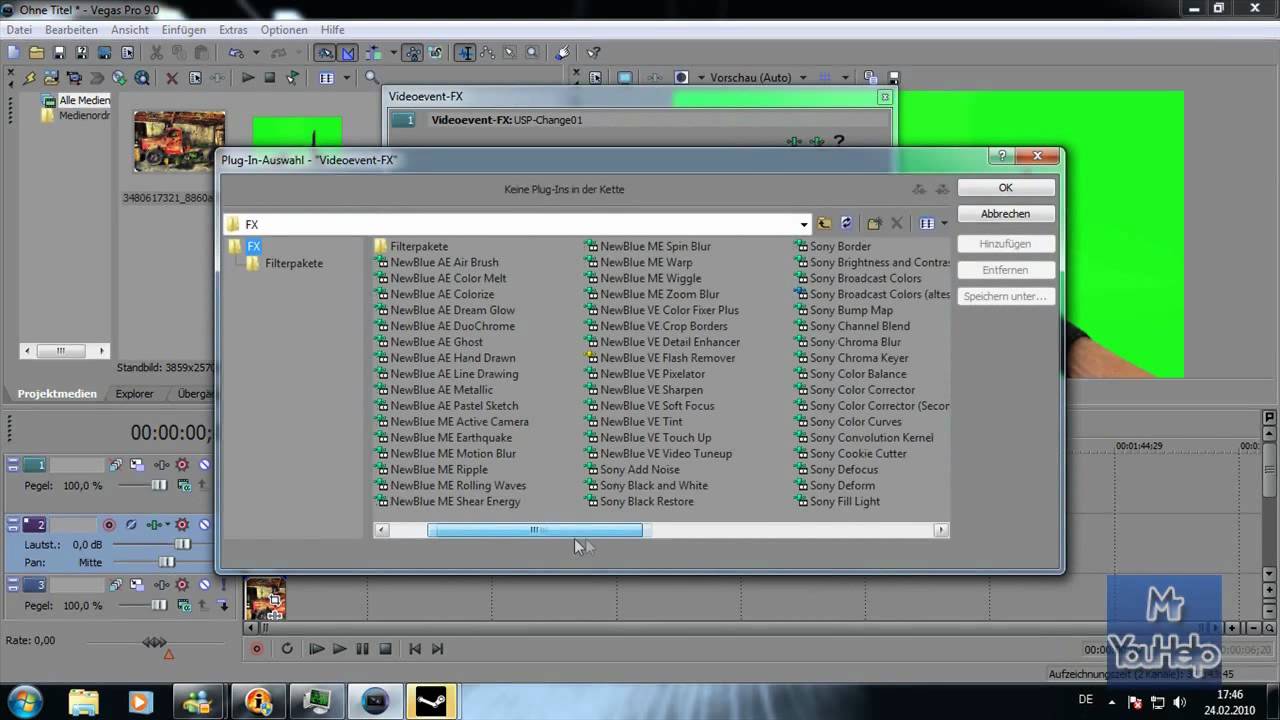Click the refresh icon in Plug-In dialog
Viewport: 1280px width, 720px height.
point(846,224)
